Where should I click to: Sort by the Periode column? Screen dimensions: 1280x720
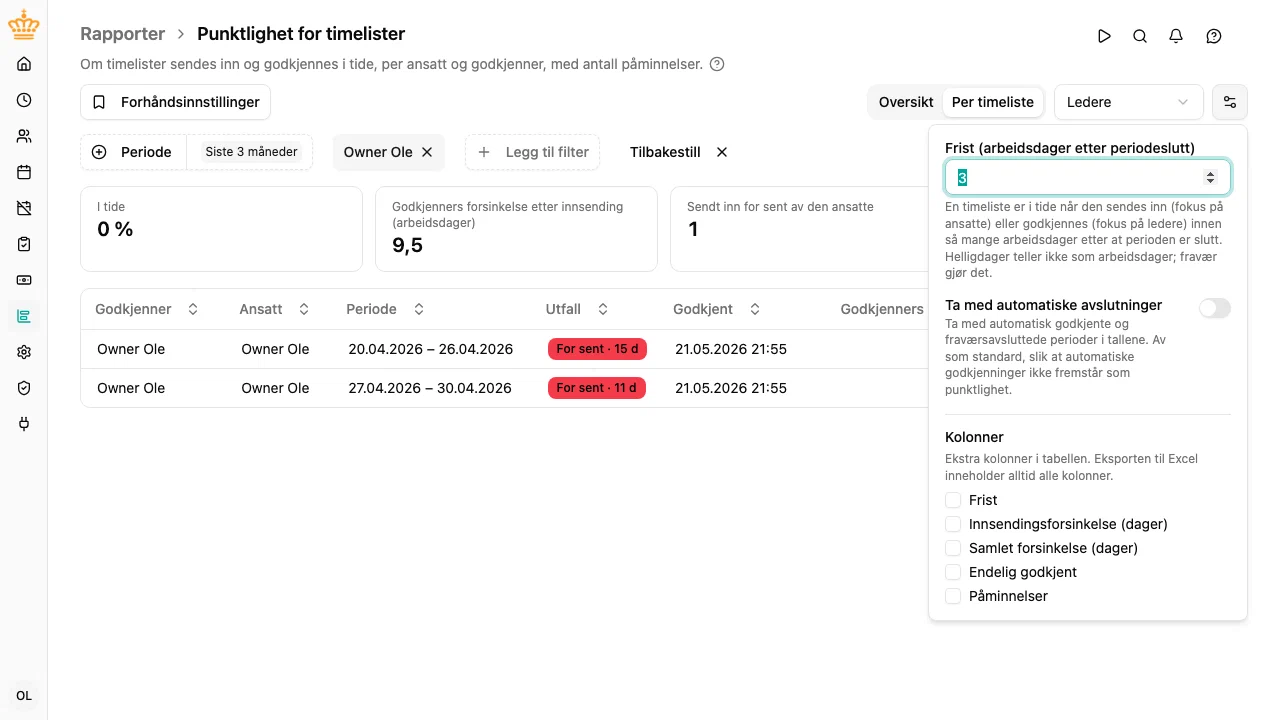coord(385,309)
